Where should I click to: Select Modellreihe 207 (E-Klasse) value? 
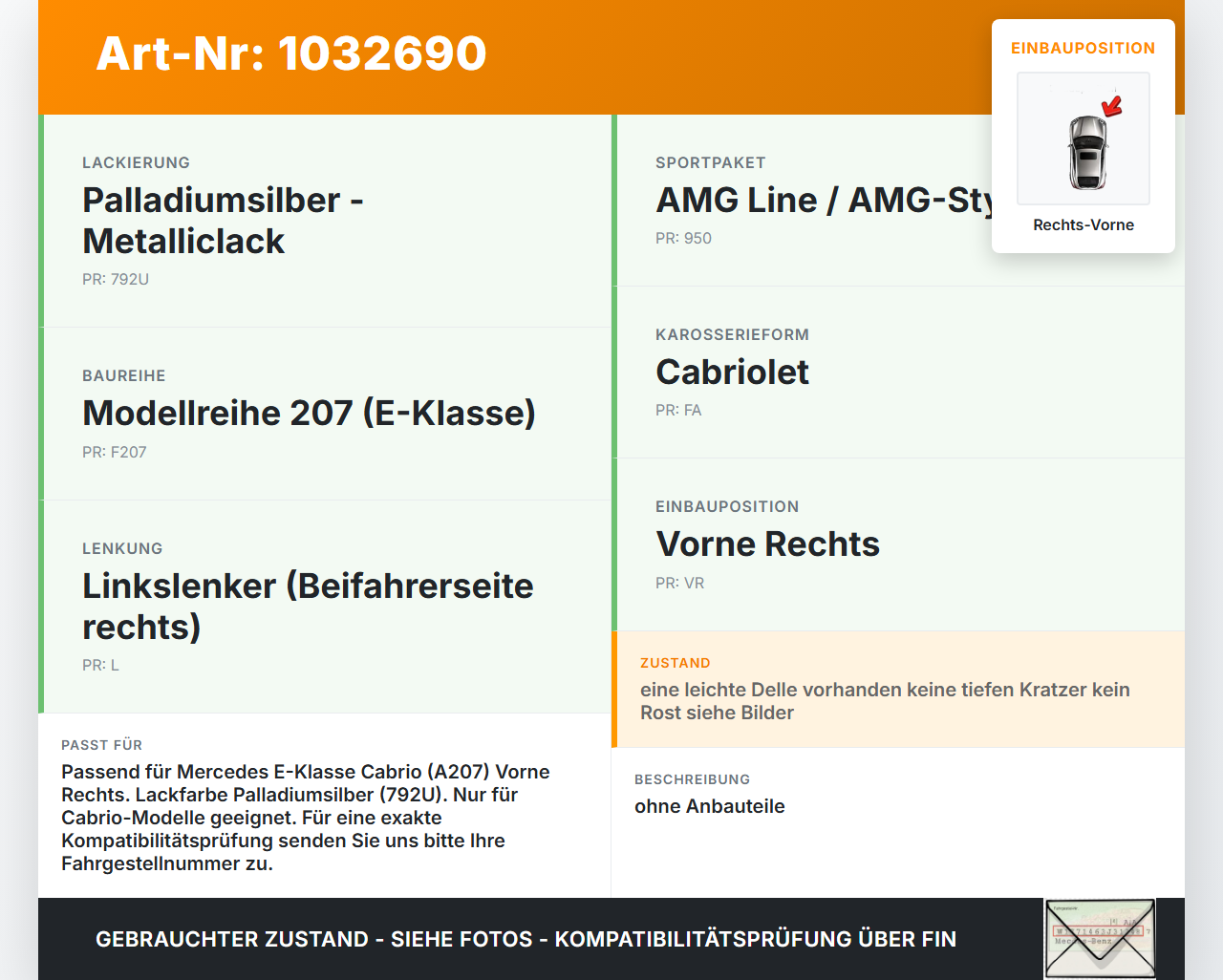pyautogui.click(x=309, y=413)
